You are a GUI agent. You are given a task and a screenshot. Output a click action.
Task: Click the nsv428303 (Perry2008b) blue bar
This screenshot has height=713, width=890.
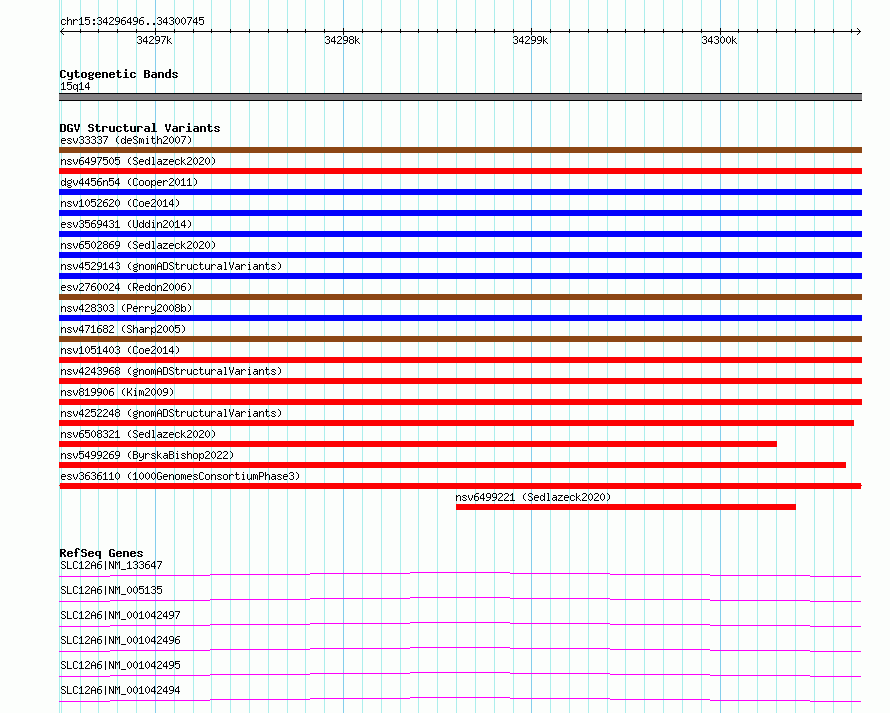(460, 318)
